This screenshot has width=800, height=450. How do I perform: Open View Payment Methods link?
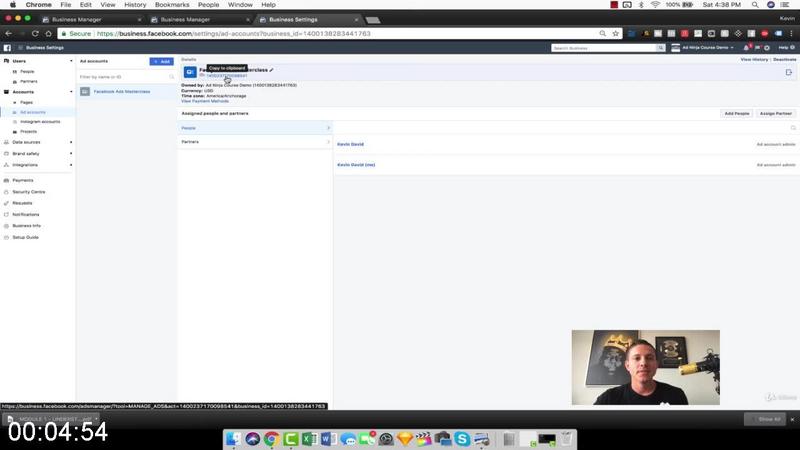pos(205,101)
